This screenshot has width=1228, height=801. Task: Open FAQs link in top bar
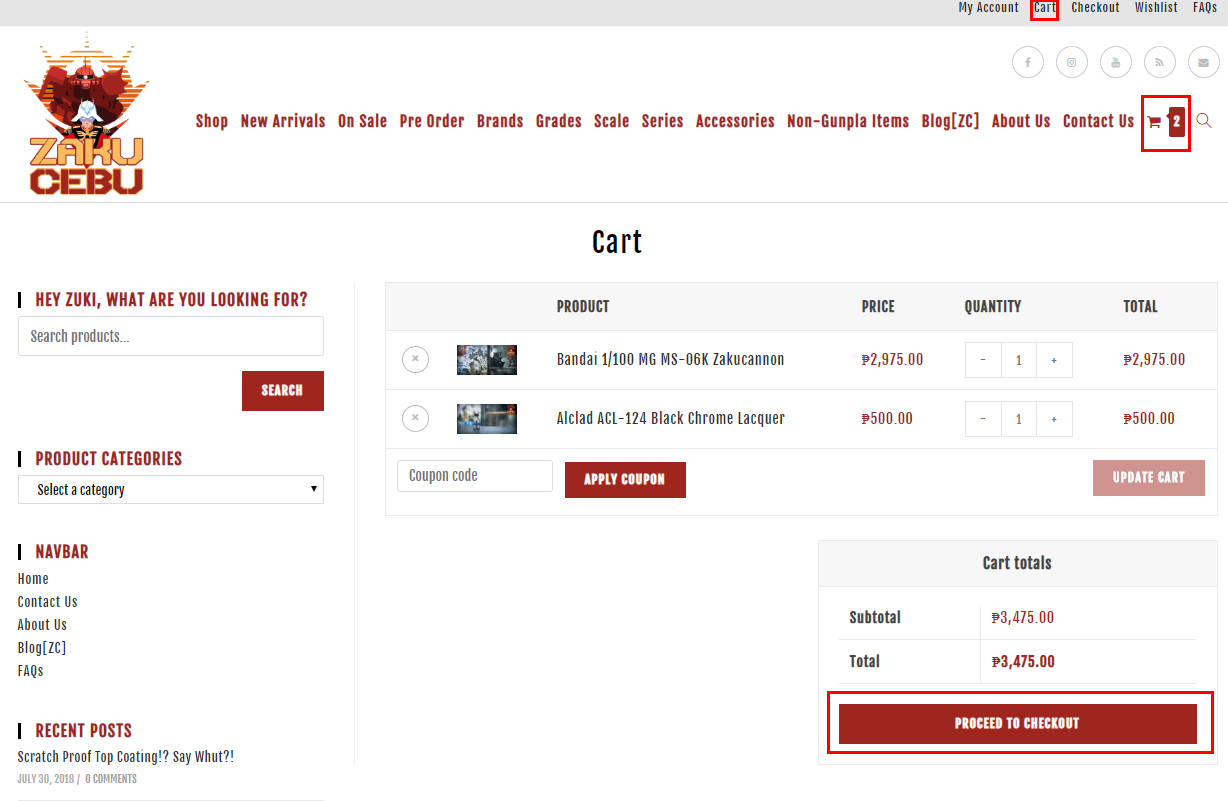1205,8
